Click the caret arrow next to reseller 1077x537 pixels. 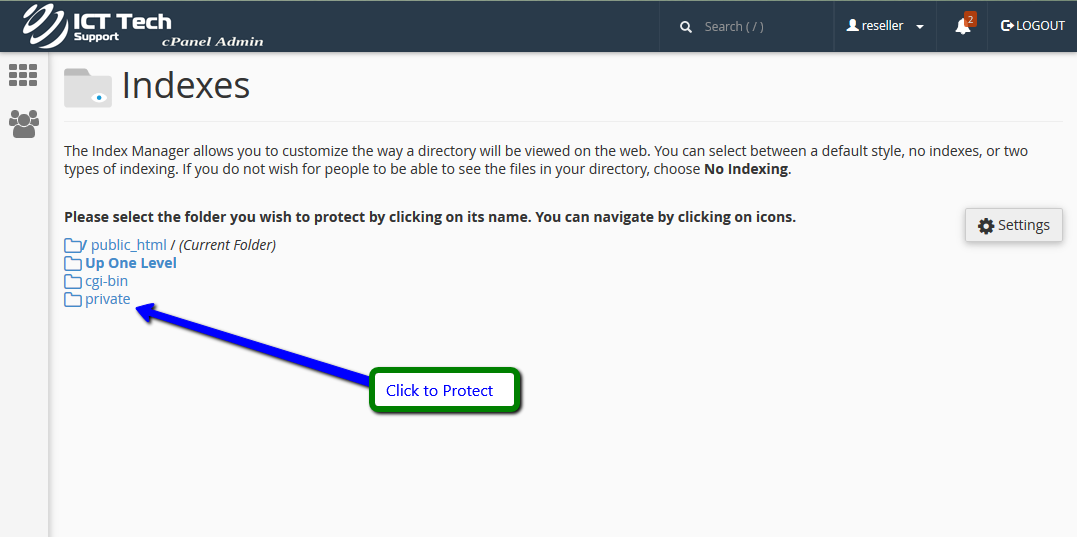(920, 27)
